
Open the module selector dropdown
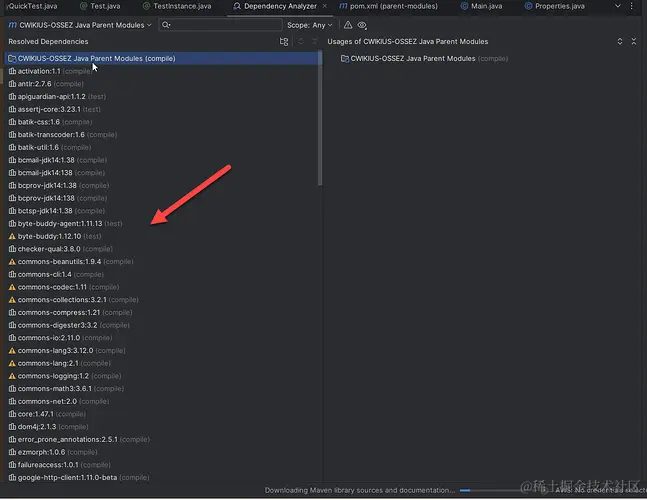coord(80,25)
